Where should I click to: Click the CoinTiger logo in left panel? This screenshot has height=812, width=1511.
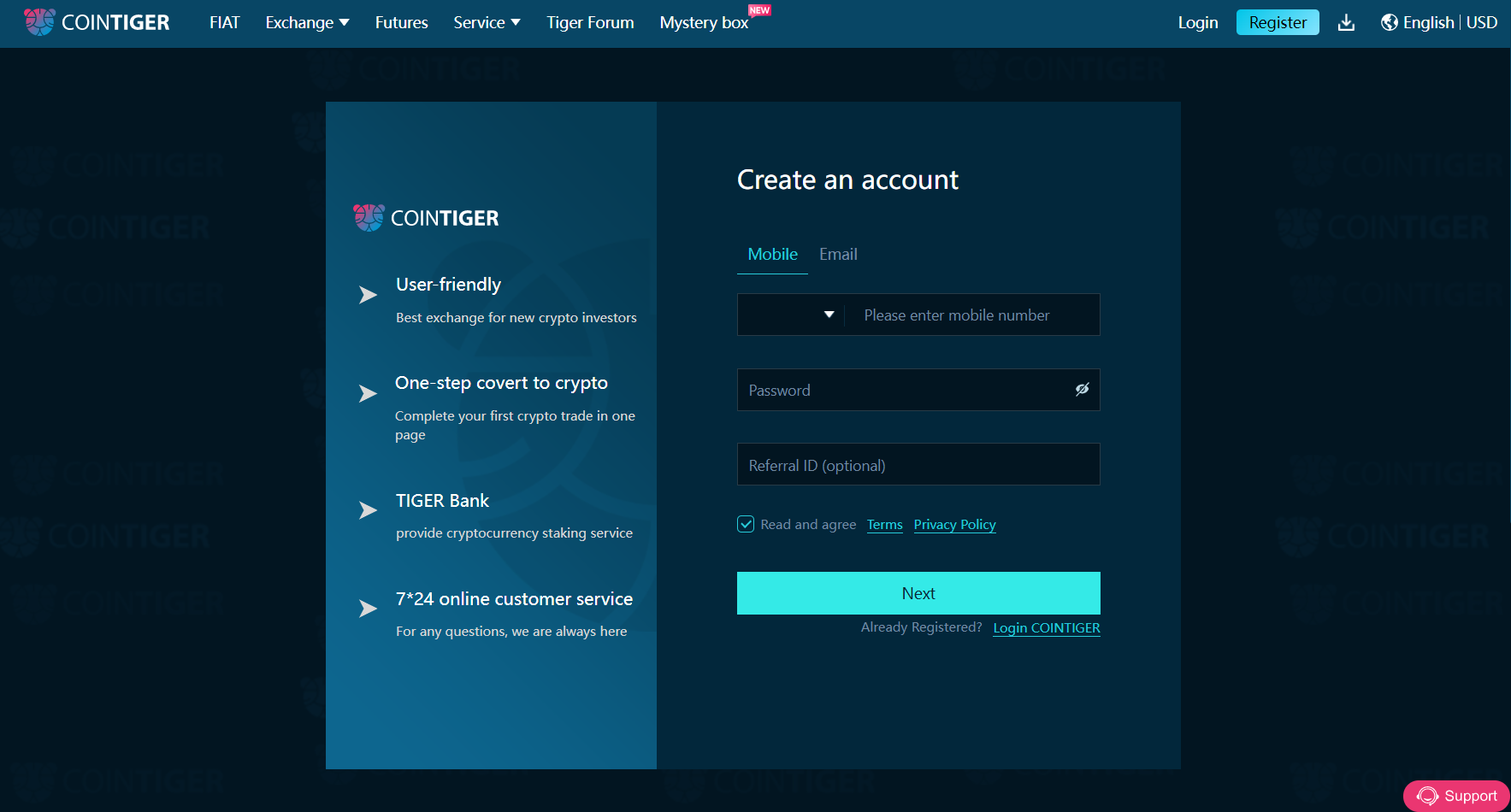426,218
